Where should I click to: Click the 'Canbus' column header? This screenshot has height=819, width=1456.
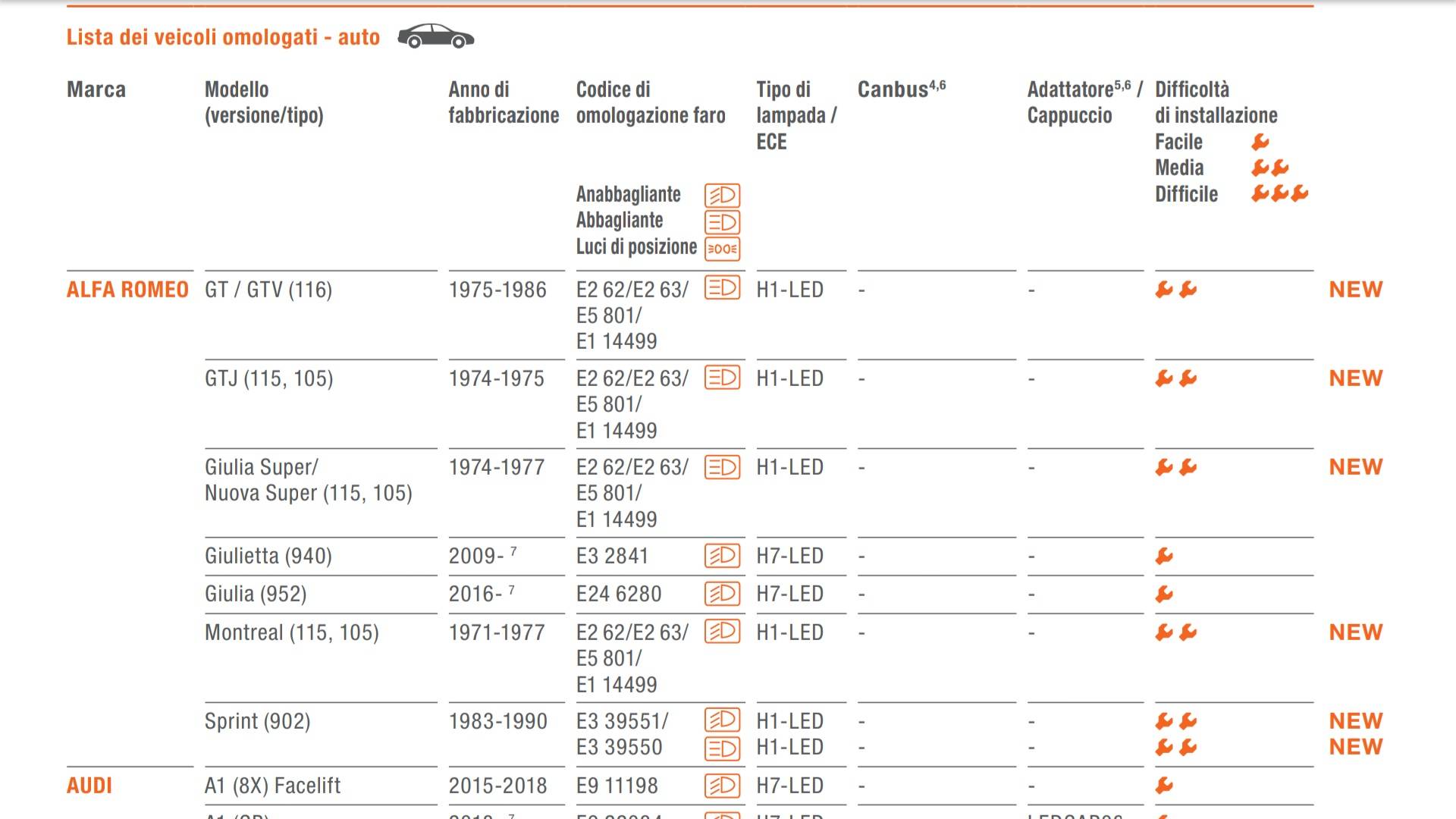pyautogui.click(x=902, y=89)
